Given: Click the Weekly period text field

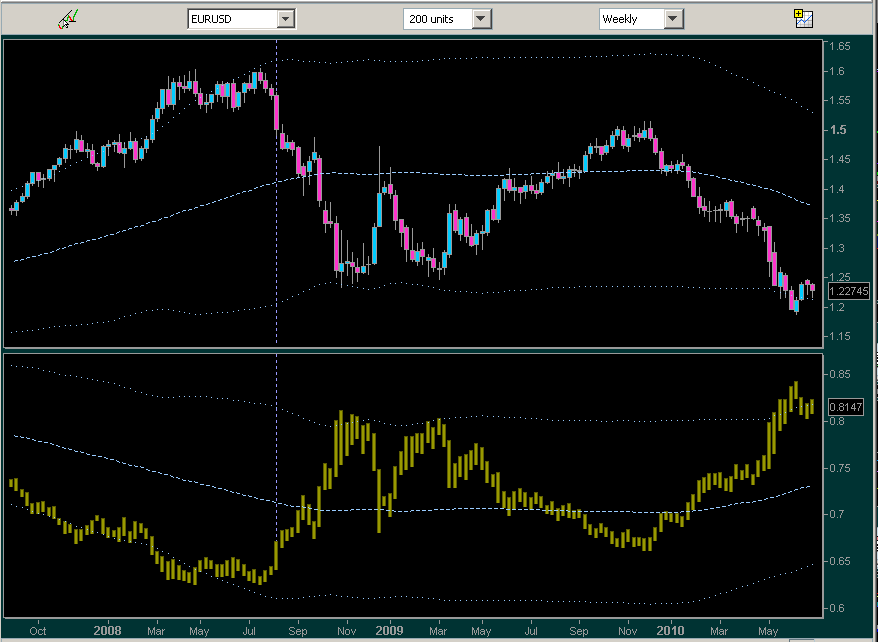Looking at the screenshot, I should tap(633, 19).
